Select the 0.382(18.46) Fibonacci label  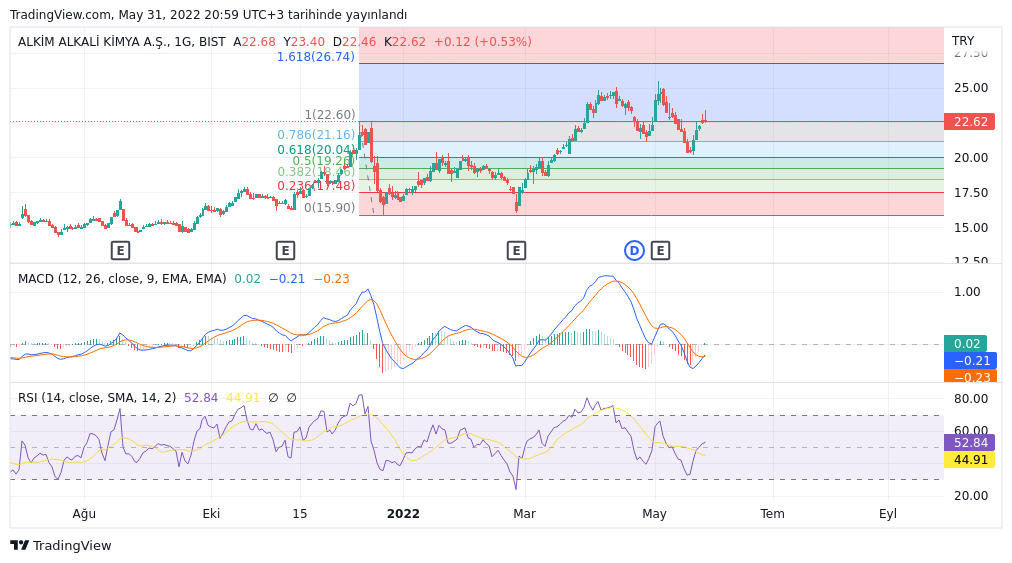click(316, 172)
